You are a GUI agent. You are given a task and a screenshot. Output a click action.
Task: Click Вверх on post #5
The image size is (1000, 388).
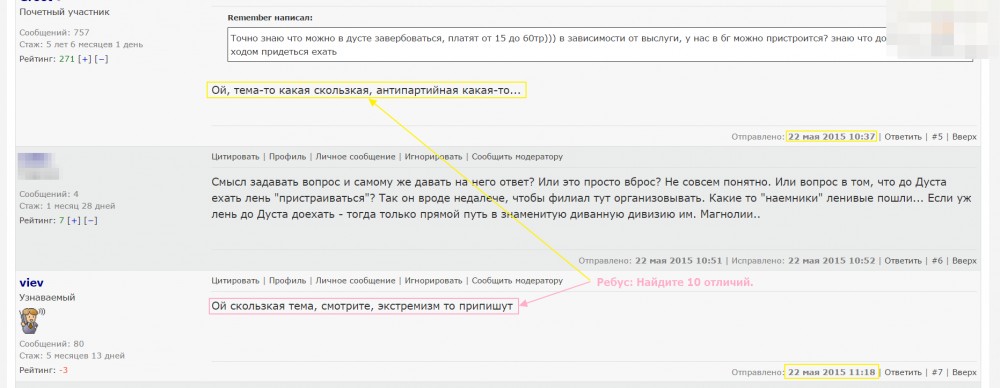964,137
